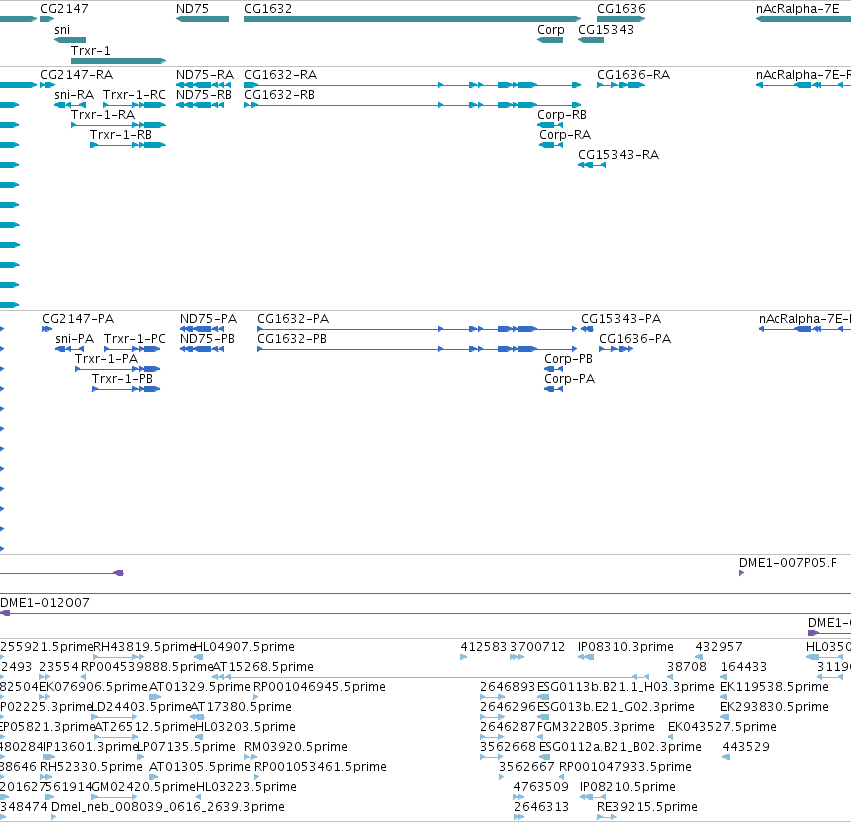851x822 pixels.
Task: Click EST label EK119538.5prime
Action: (774, 687)
